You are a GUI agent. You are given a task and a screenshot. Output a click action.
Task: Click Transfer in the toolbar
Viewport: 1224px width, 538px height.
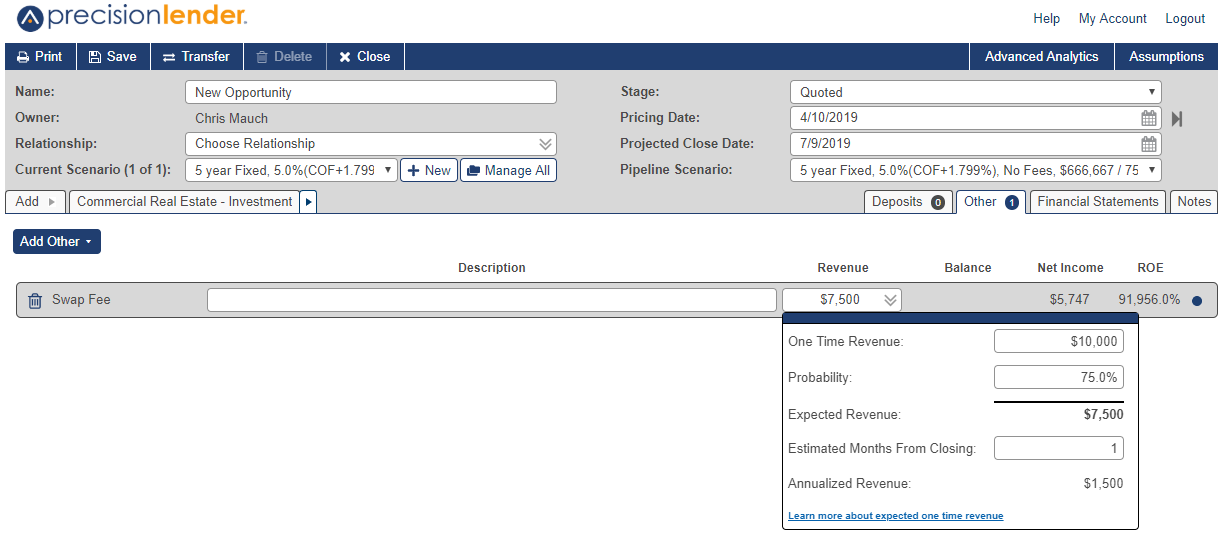[x=196, y=57]
